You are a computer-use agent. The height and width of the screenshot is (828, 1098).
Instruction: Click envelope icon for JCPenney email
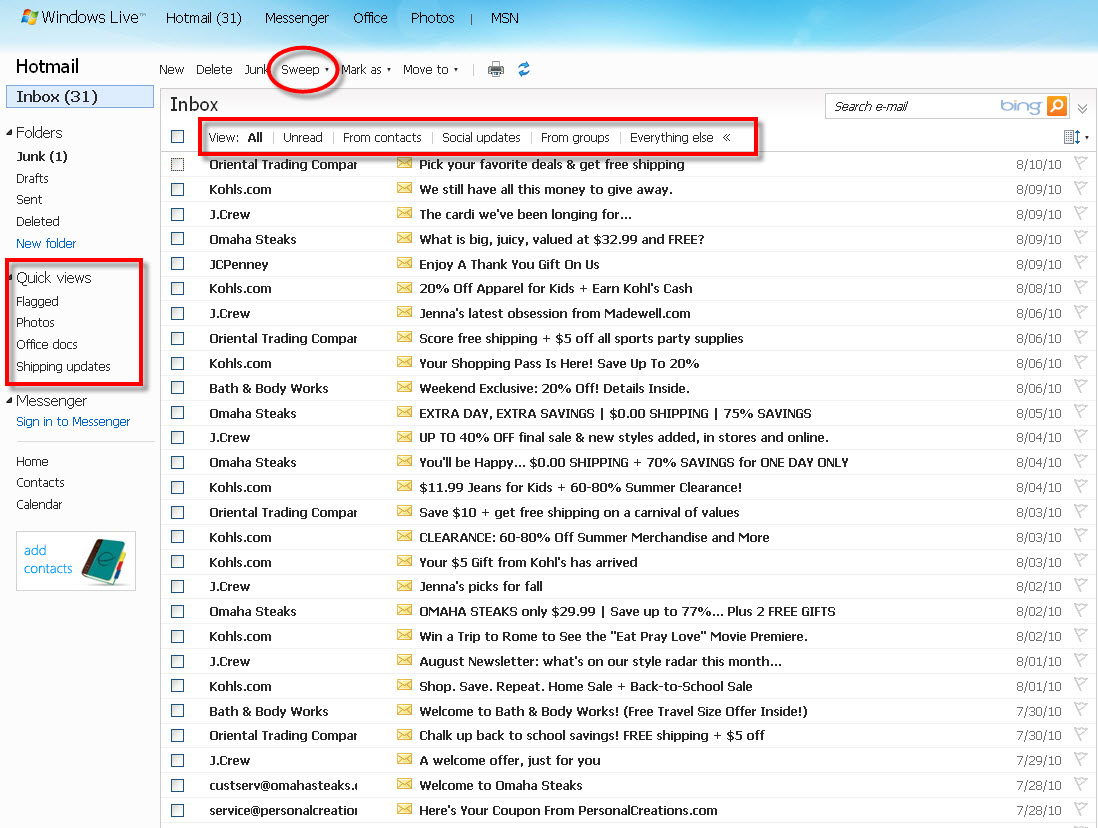coord(404,264)
